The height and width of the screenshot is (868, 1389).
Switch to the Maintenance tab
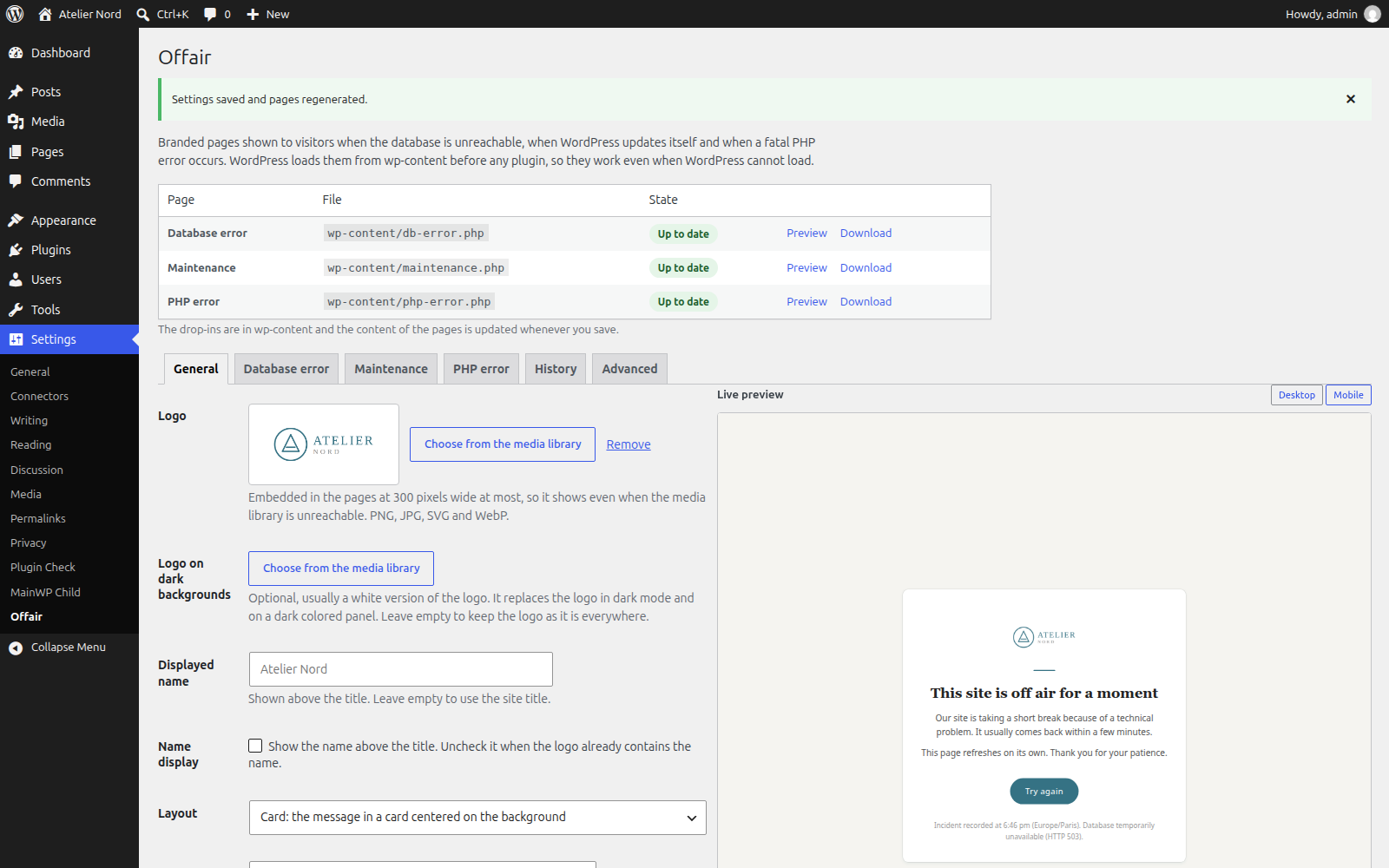391,369
